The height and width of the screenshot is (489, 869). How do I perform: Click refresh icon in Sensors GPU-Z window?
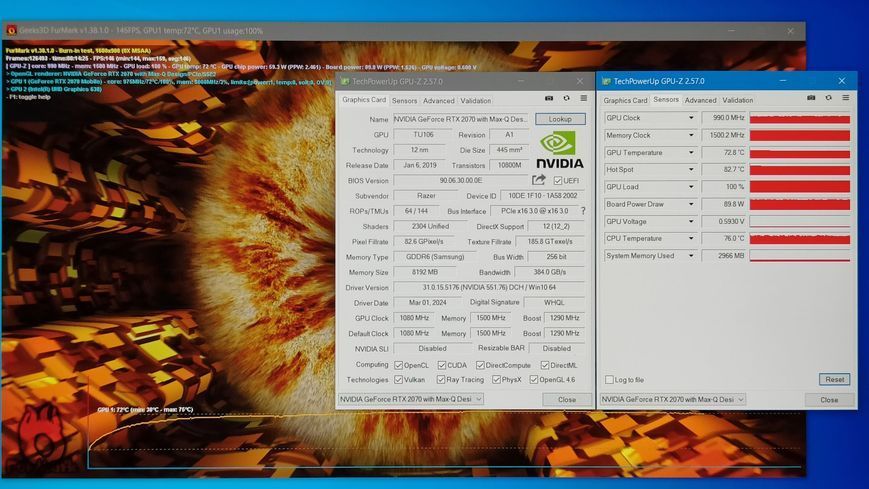point(829,98)
